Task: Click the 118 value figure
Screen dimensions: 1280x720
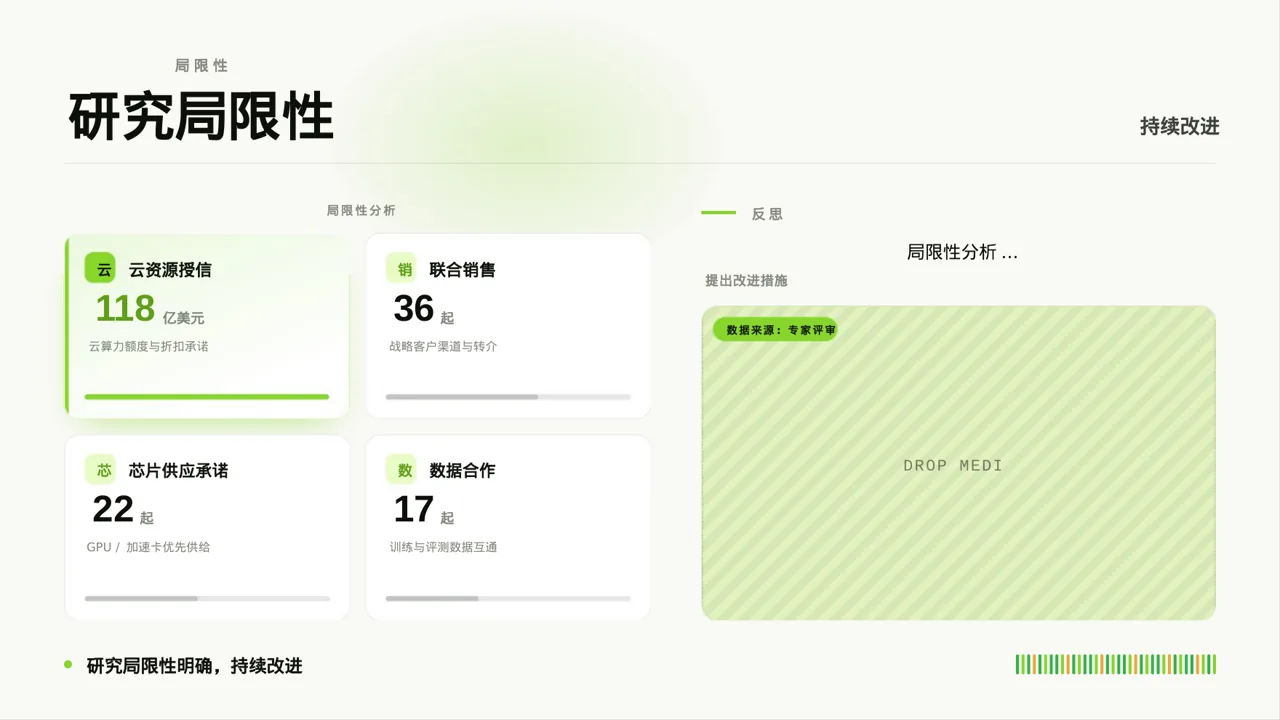Action: (x=125, y=308)
